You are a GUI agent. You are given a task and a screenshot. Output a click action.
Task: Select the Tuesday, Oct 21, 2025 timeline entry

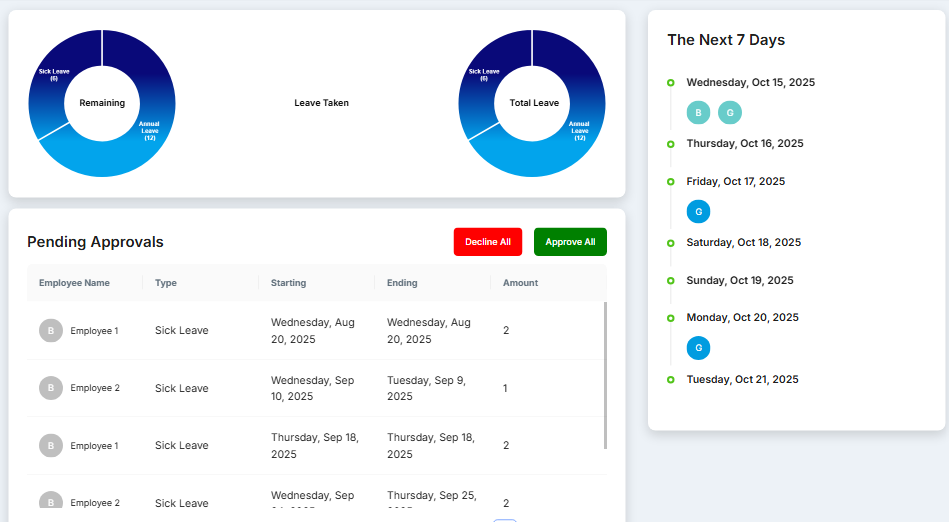(x=742, y=380)
